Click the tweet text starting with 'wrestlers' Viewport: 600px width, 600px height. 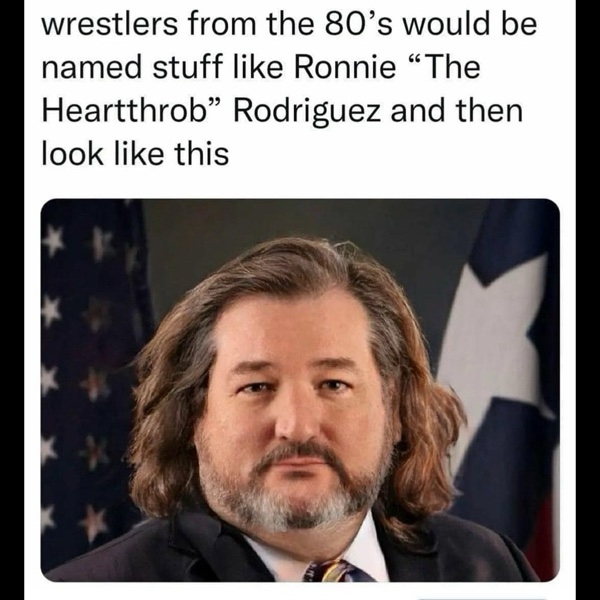[x=289, y=89]
